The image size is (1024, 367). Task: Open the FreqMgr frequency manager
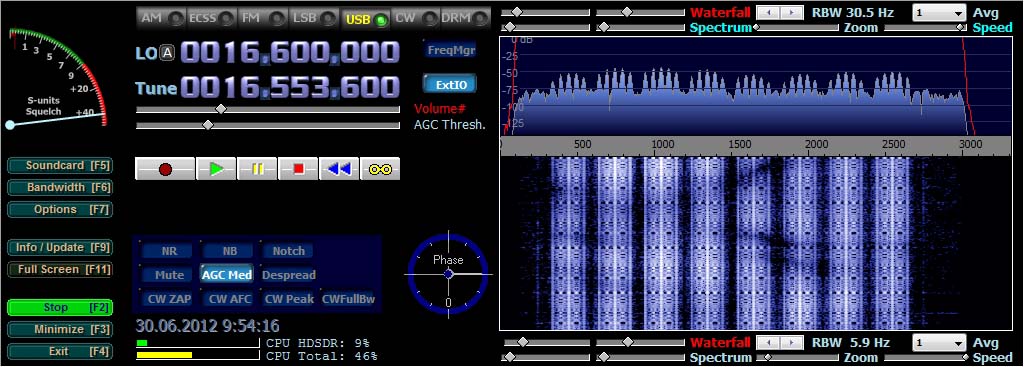point(450,50)
